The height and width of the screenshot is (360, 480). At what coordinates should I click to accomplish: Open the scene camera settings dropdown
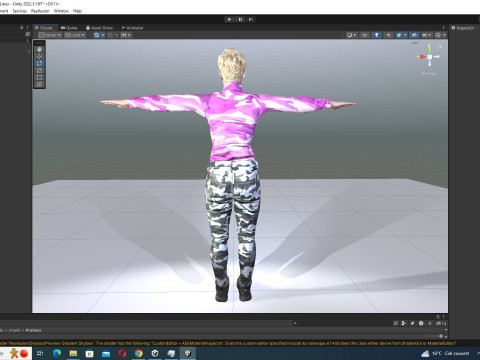[427, 35]
